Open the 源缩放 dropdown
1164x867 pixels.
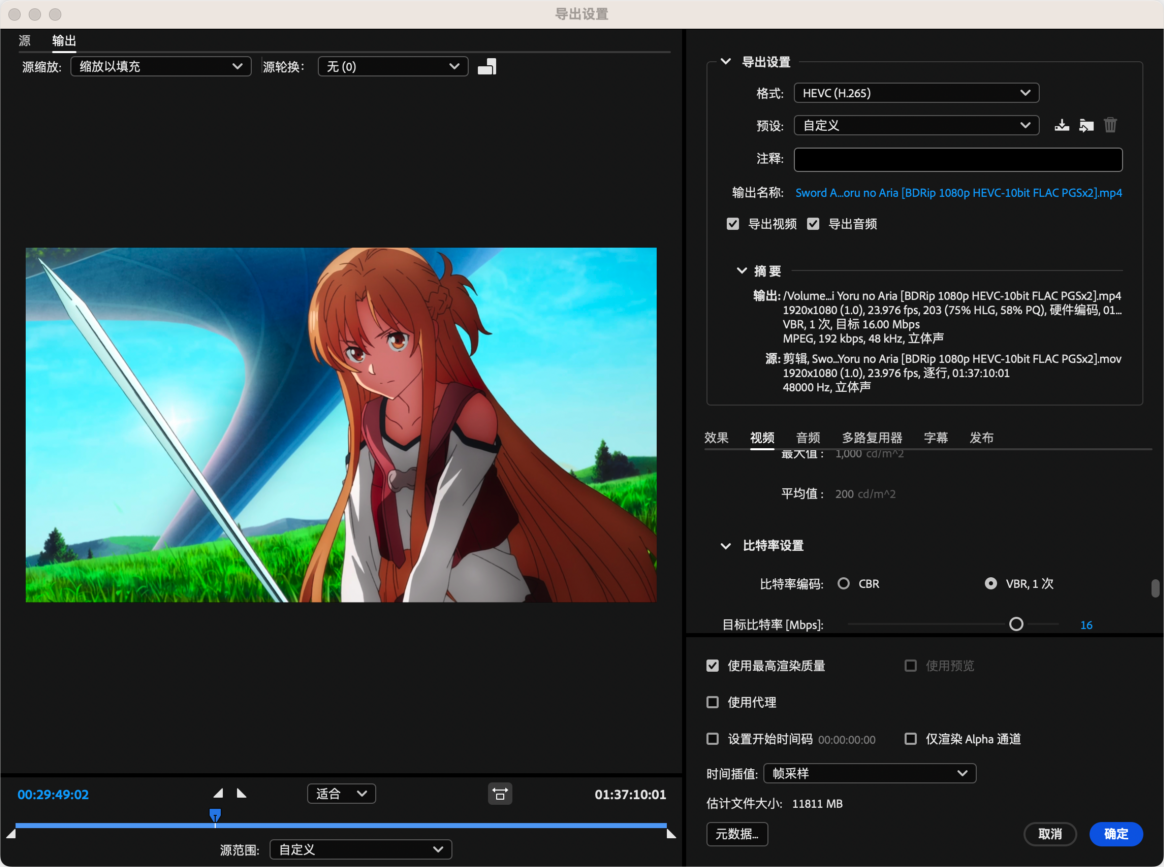161,67
